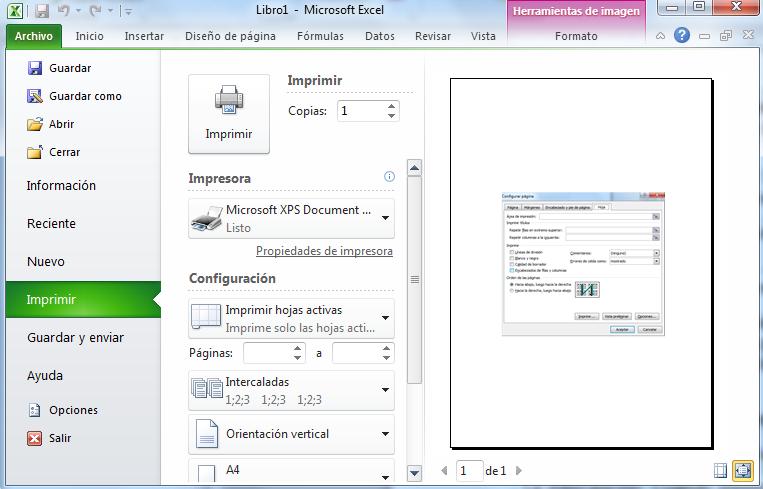763x489 pixels.
Task: Decrease copies with the down arrow
Action: click(392, 116)
